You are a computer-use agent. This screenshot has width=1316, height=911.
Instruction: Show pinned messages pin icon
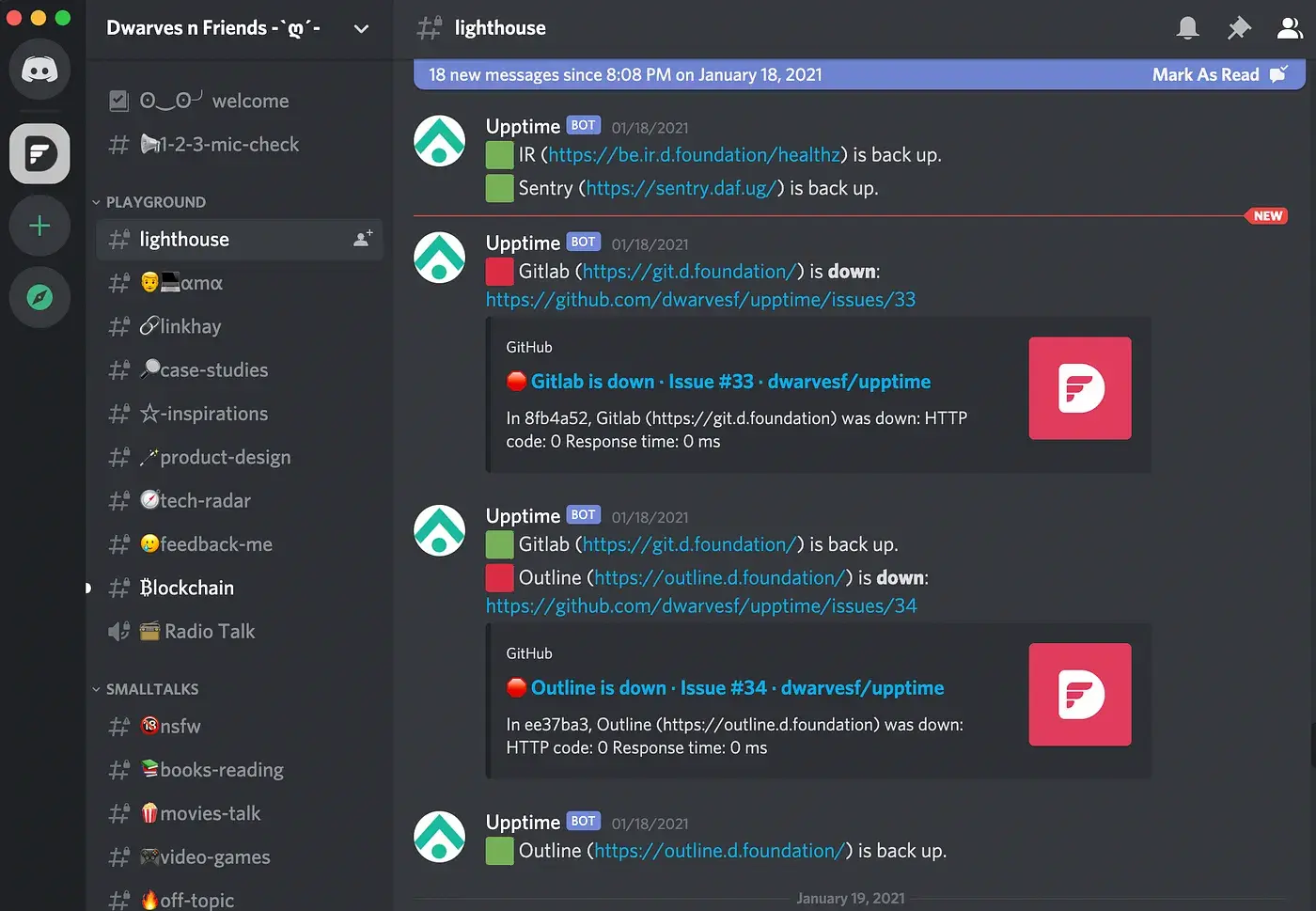coord(1239,28)
